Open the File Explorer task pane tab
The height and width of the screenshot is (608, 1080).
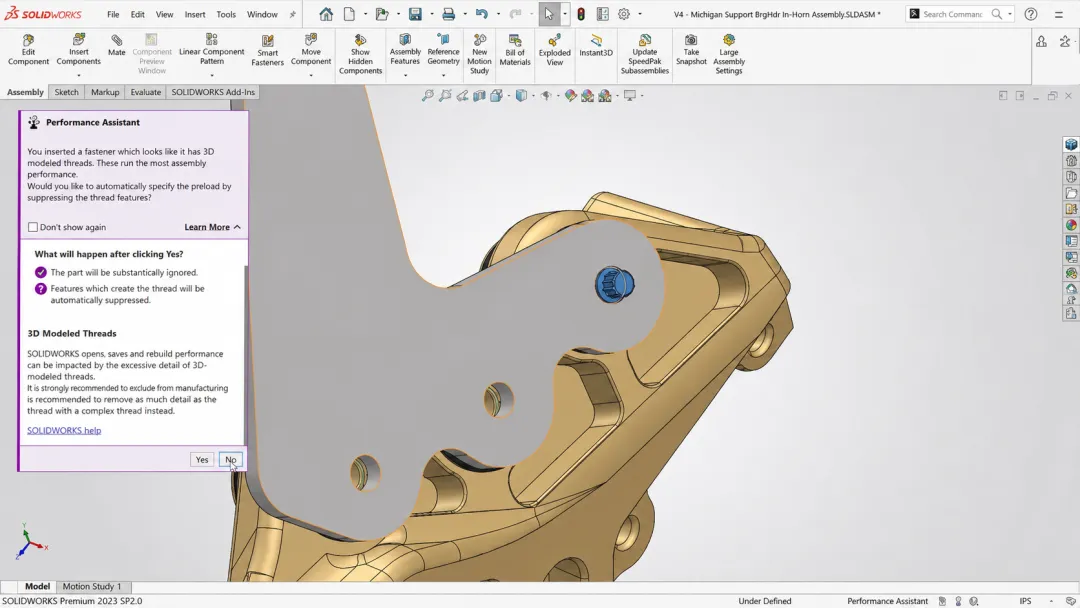(x=1071, y=193)
